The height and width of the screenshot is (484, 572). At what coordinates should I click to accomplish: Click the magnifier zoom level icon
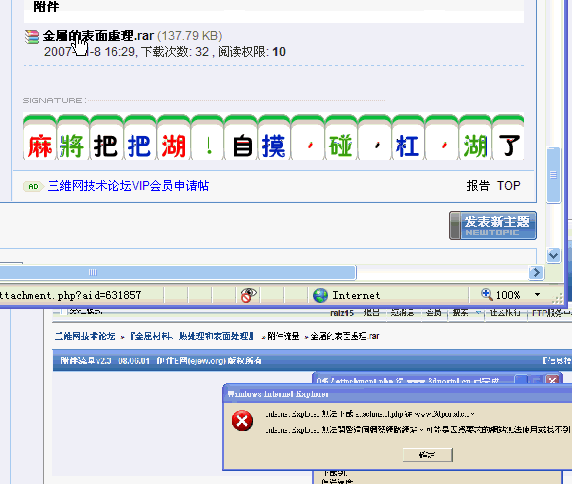[x=487, y=294]
